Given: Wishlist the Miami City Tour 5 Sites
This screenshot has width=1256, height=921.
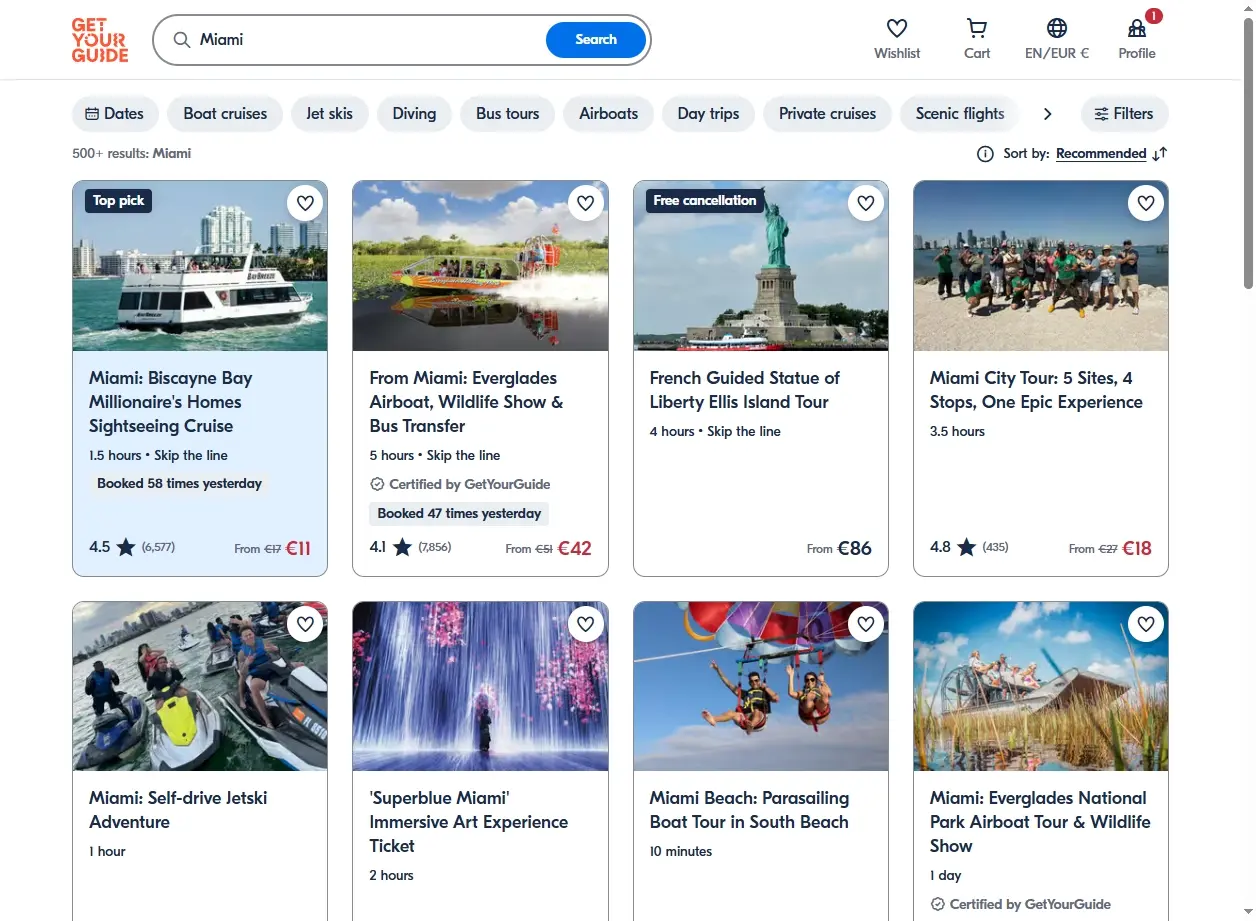Looking at the screenshot, I should click(x=1145, y=203).
